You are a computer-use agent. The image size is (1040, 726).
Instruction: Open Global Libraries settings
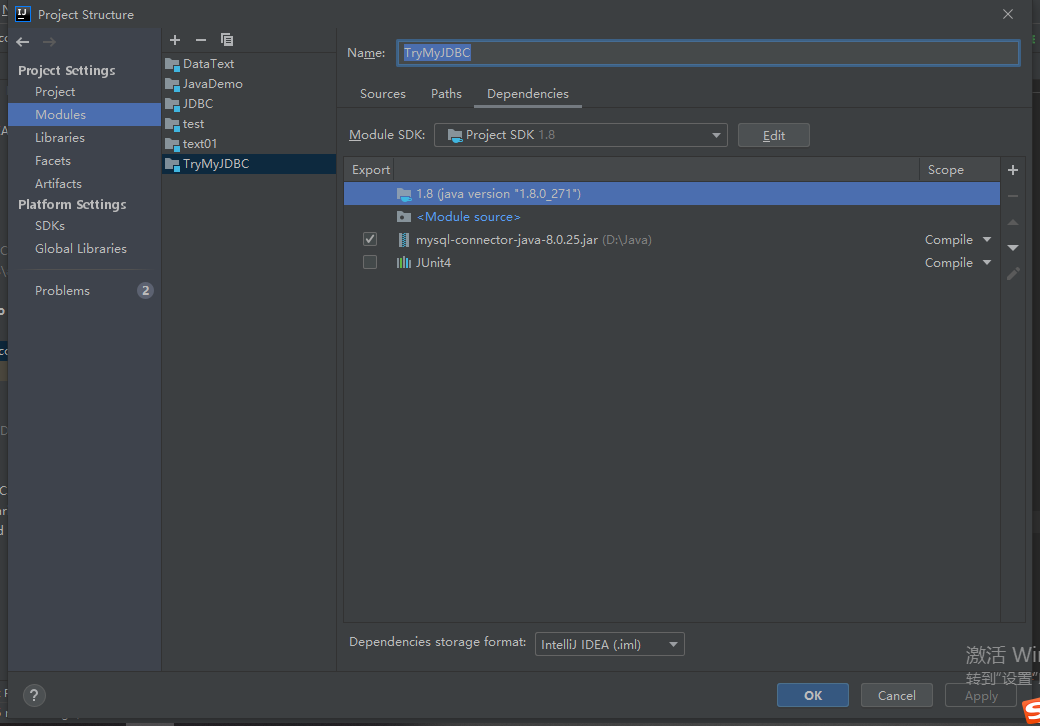[x=80, y=248]
